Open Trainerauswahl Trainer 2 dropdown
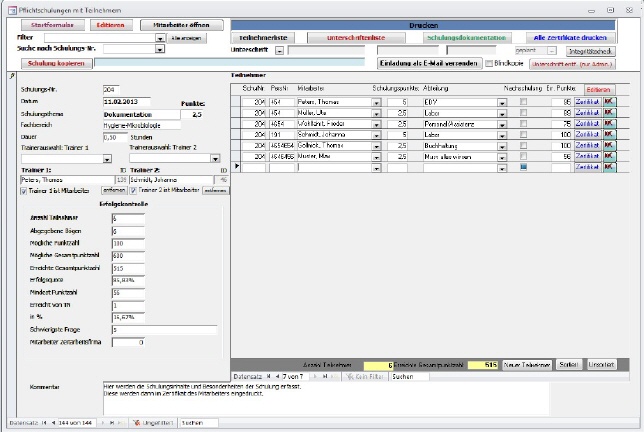The width and height of the screenshot is (644, 432). click(x=215, y=158)
